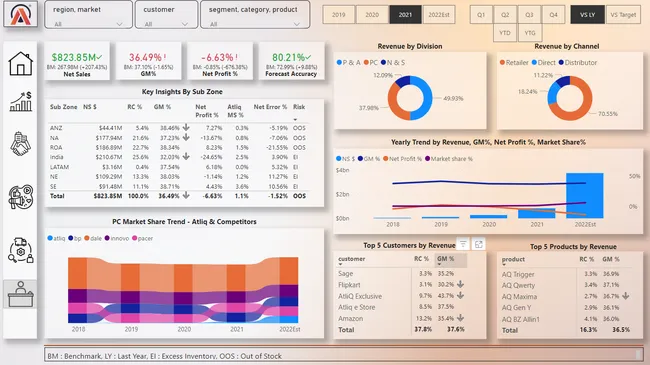Viewport: 650px width, 365px height.
Task: Switch to VS LY comparison
Action: click(x=587, y=15)
